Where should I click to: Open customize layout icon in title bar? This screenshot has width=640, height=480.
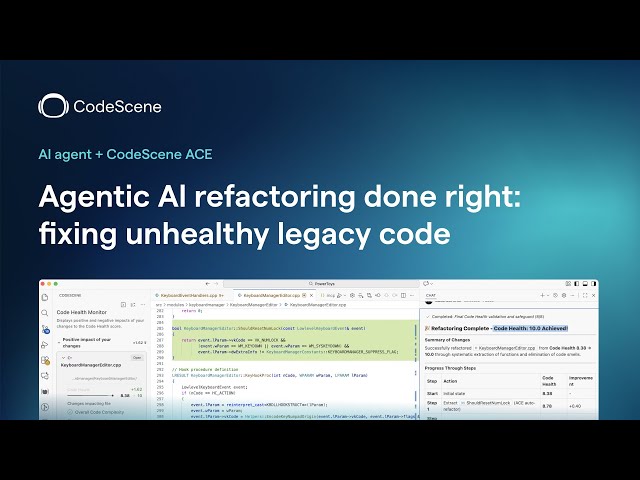[x=568, y=284]
